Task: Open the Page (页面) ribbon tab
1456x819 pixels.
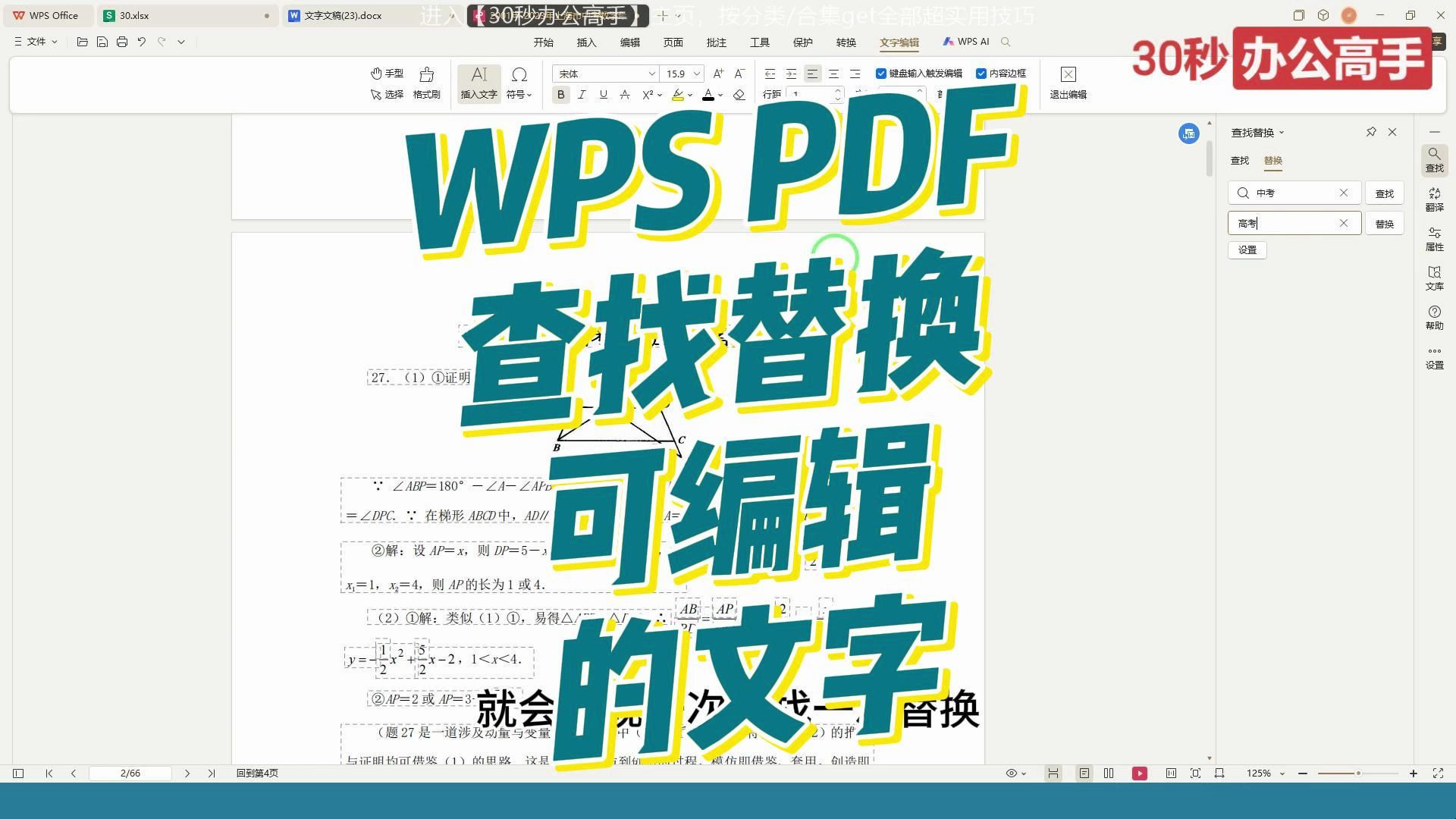Action: click(x=673, y=42)
